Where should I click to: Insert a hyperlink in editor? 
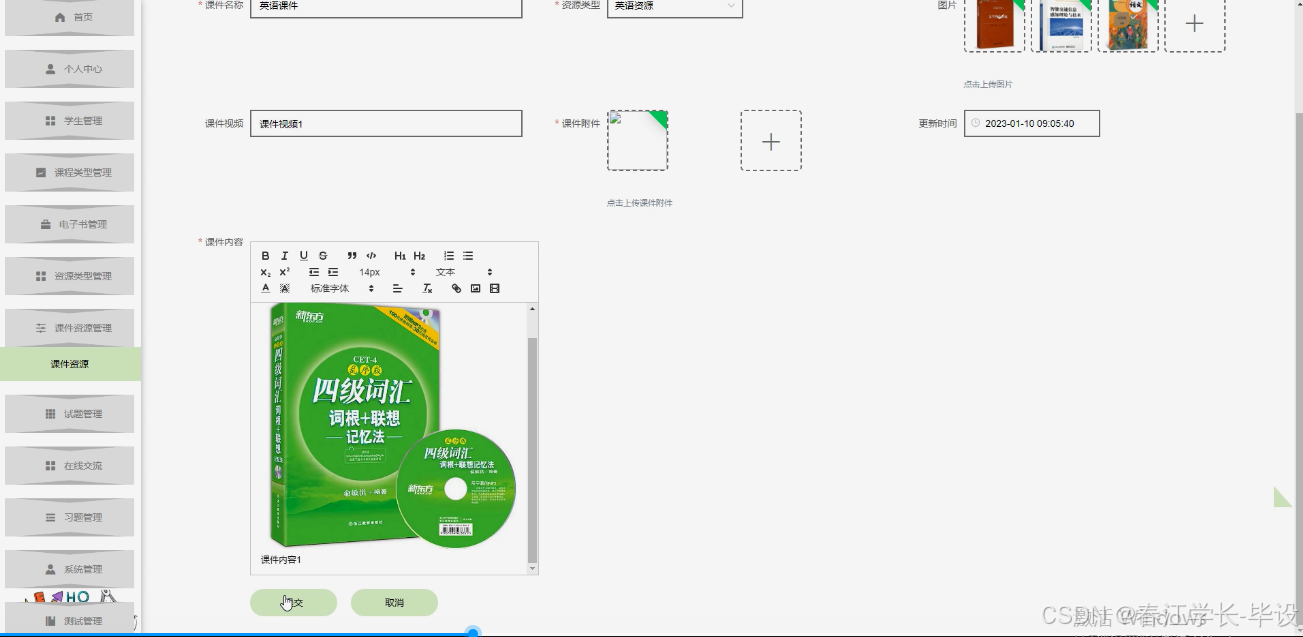(x=456, y=288)
